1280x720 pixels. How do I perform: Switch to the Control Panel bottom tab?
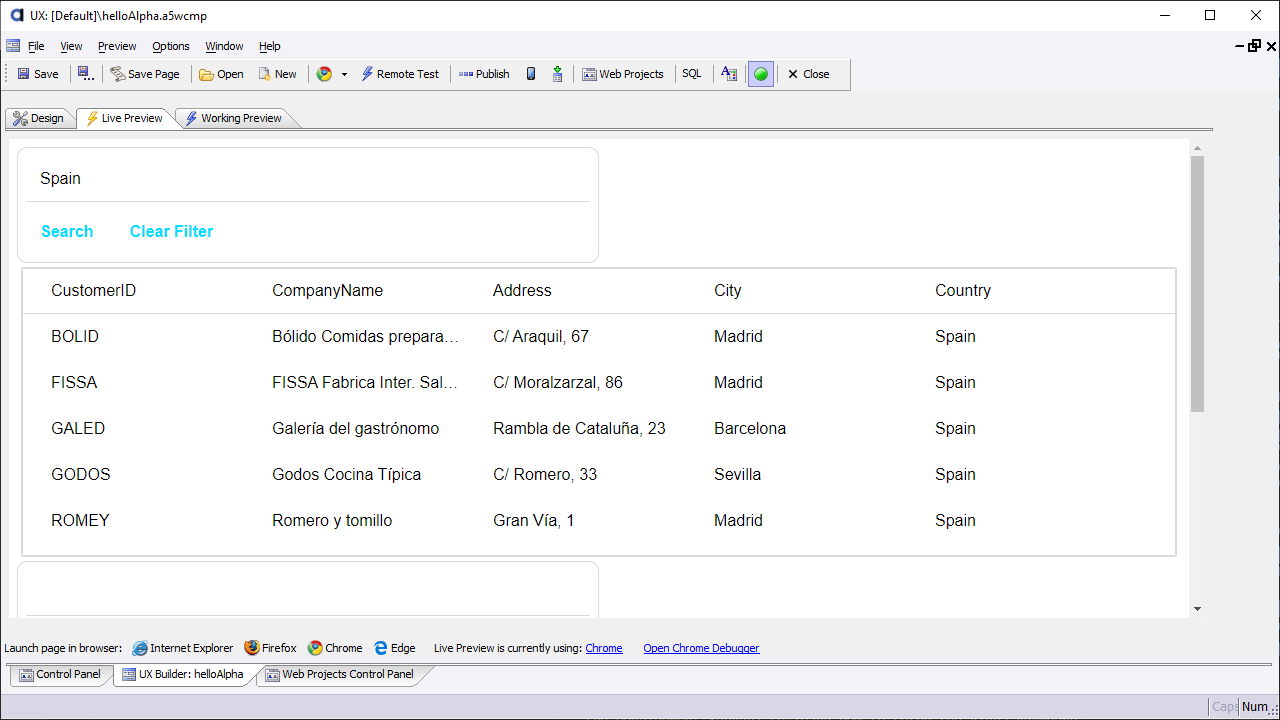tap(61, 675)
